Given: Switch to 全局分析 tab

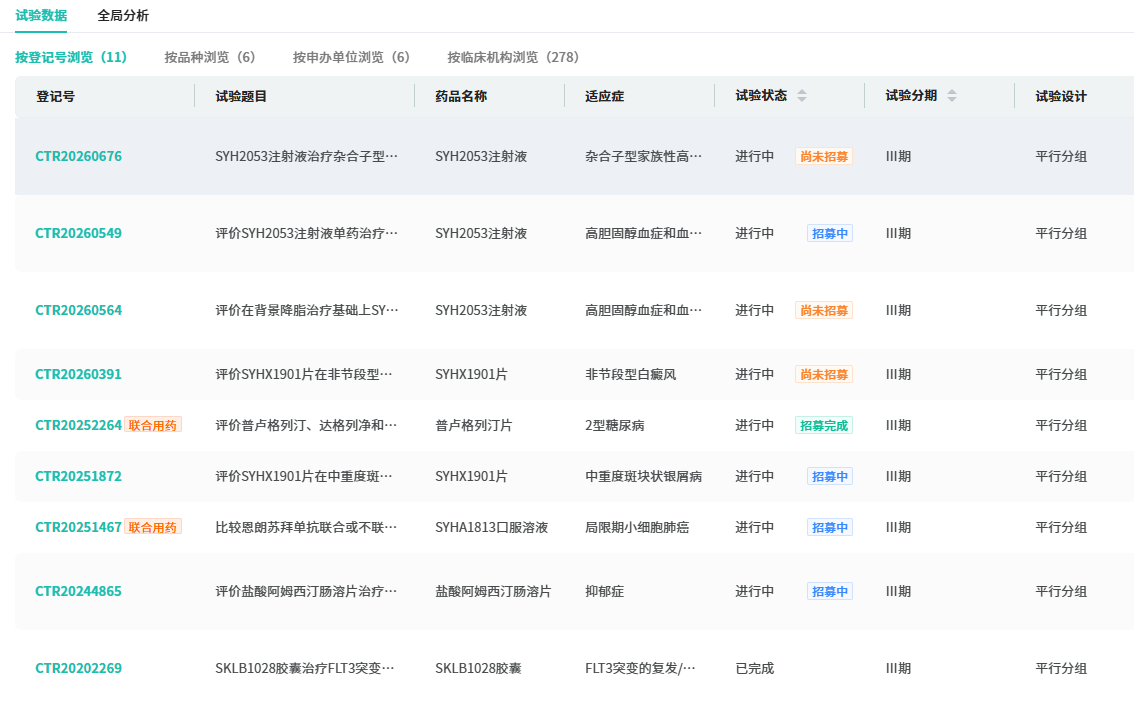Looking at the screenshot, I should pos(123,16).
